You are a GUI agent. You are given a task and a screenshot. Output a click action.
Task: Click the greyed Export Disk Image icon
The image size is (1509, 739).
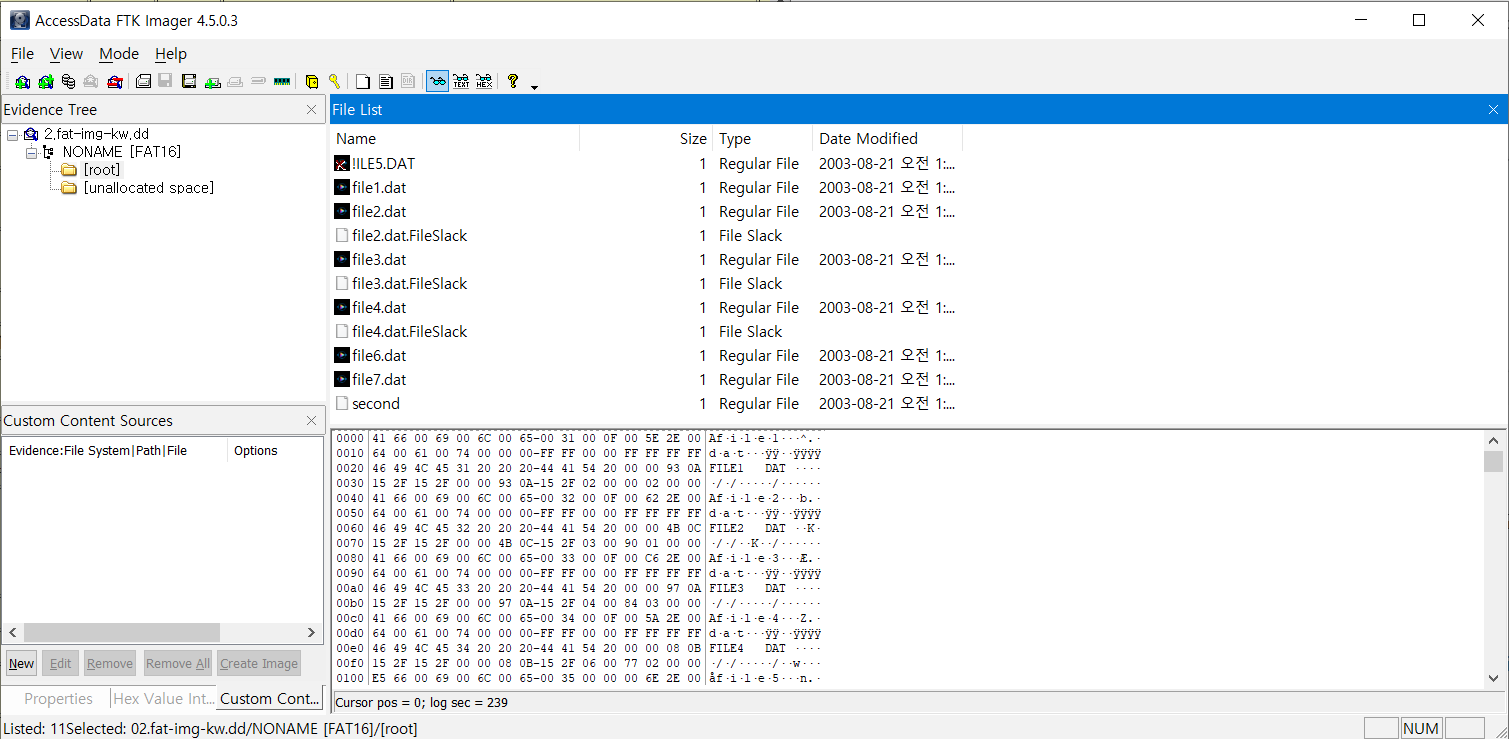coord(165,82)
